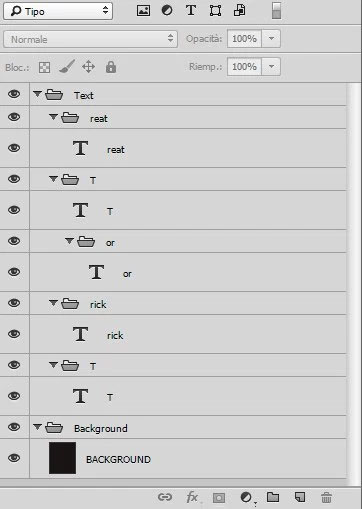The height and width of the screenshot is (509, 362).
Task: Open the Tipo filter type dropdown
Action: [x=58, y=11]
